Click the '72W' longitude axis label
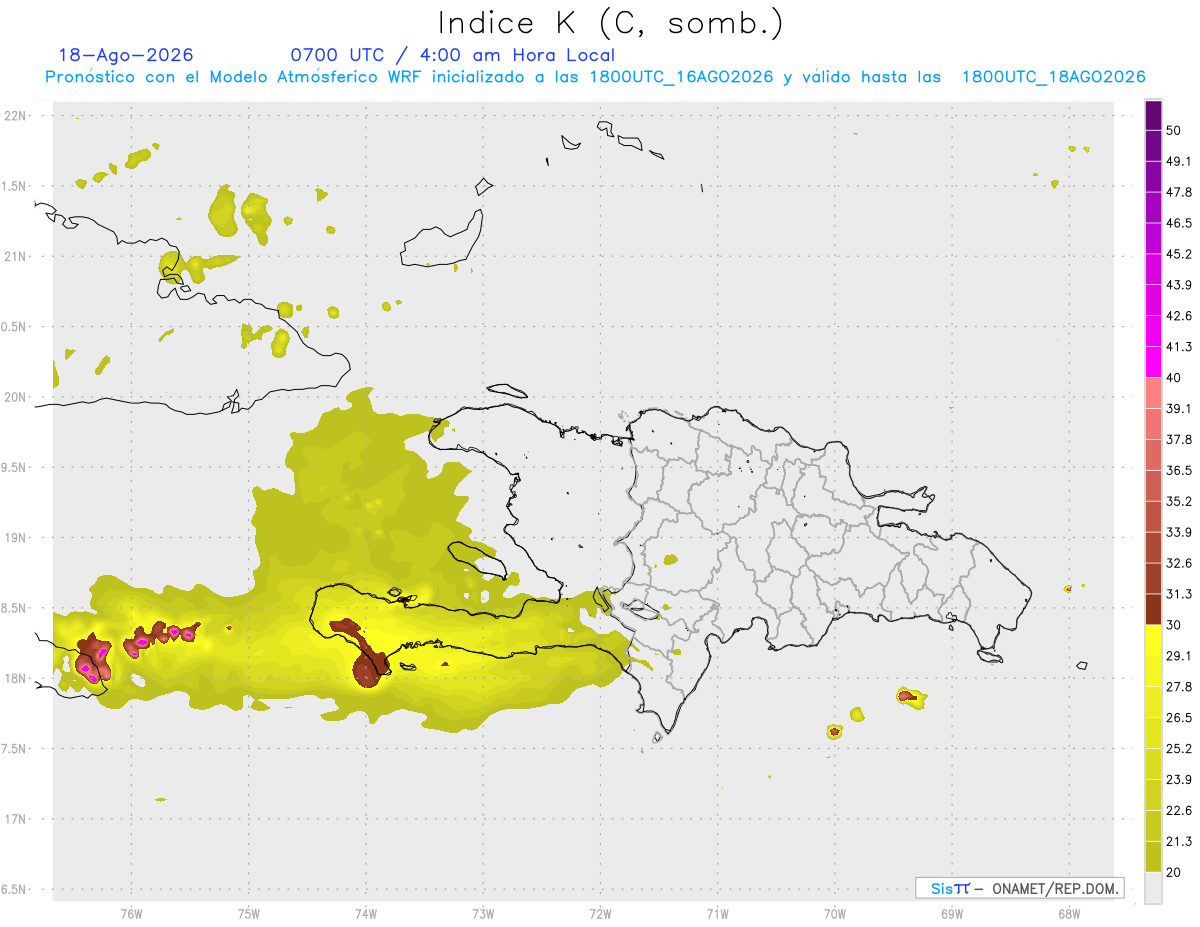The height and width of the screenshot is (927, 1200). pos(600,914)
